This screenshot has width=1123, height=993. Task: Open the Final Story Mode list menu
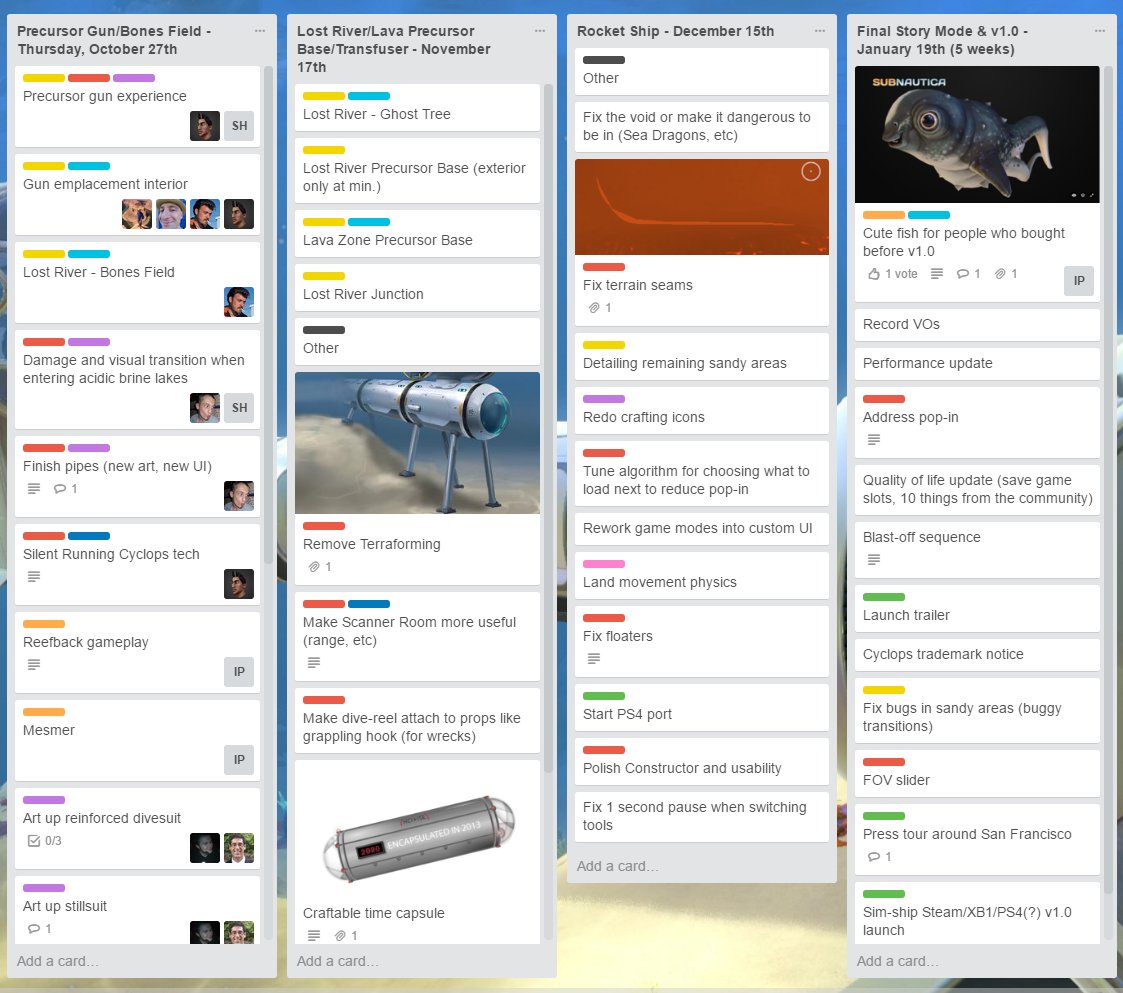1099,31
